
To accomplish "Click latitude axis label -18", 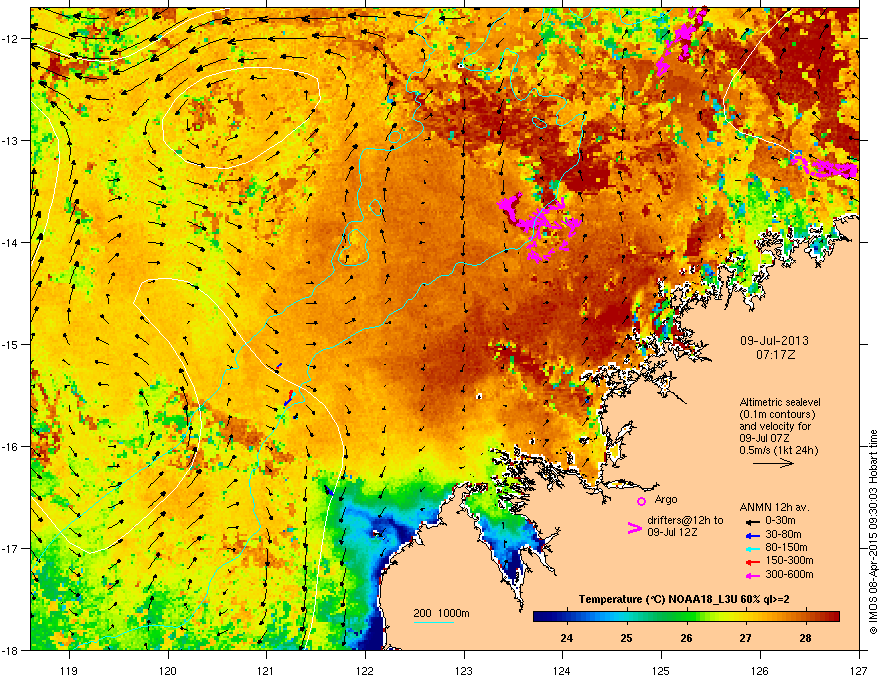I will coord(11,650).
